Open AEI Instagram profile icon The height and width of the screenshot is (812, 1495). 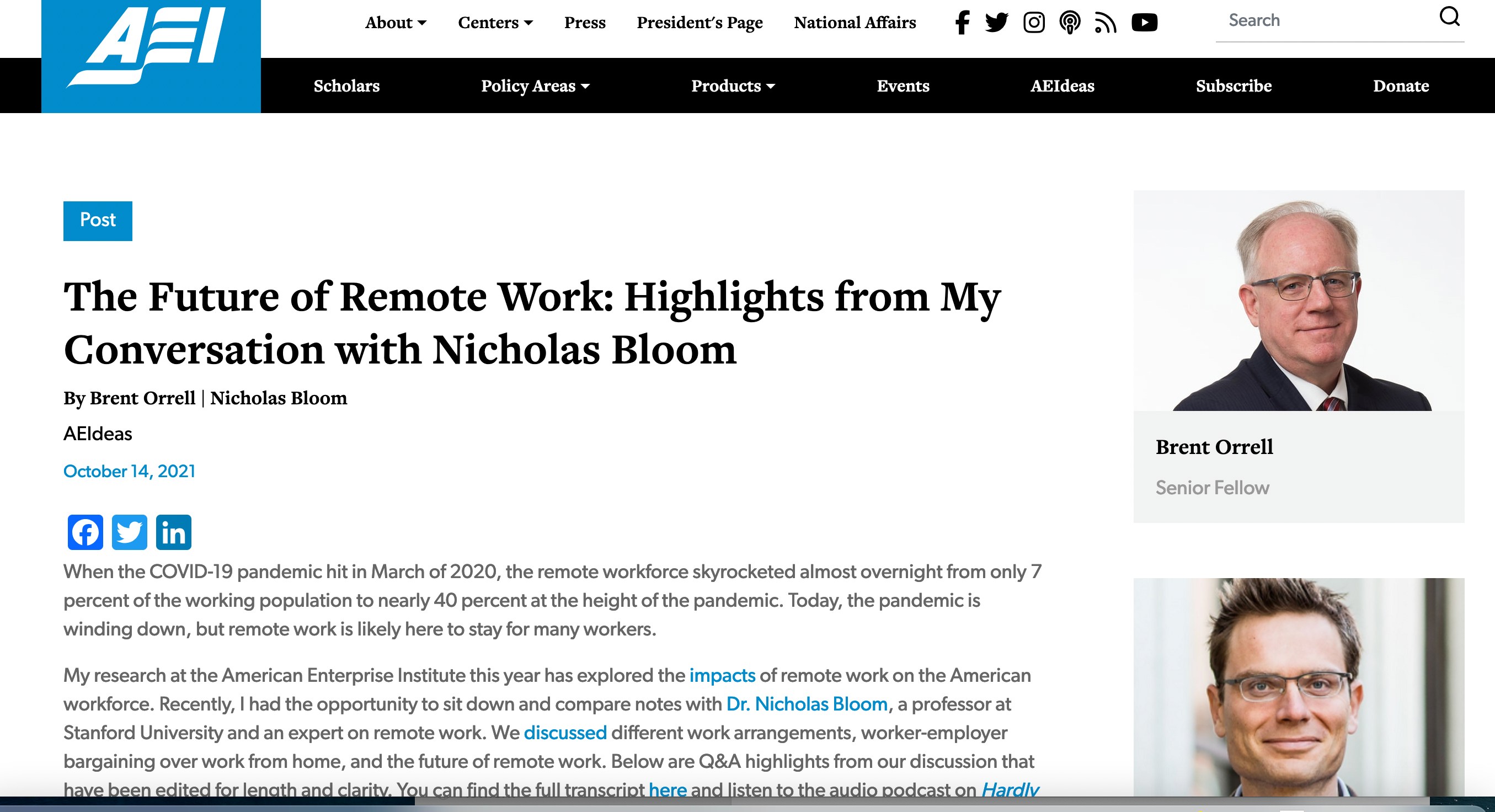coord(1034,23)
